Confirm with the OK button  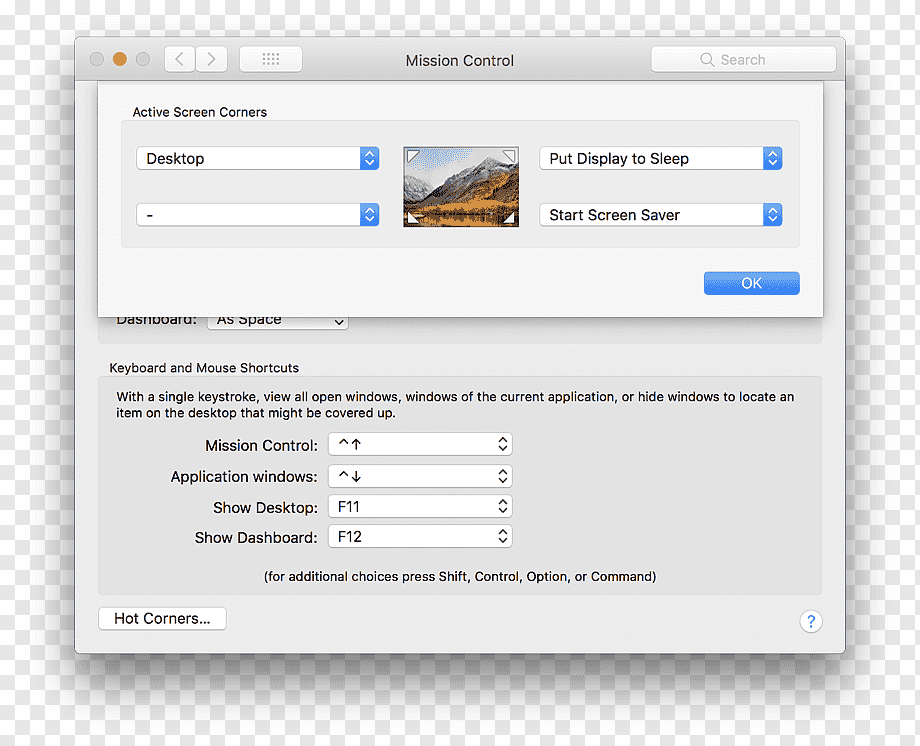pos(752,283)
